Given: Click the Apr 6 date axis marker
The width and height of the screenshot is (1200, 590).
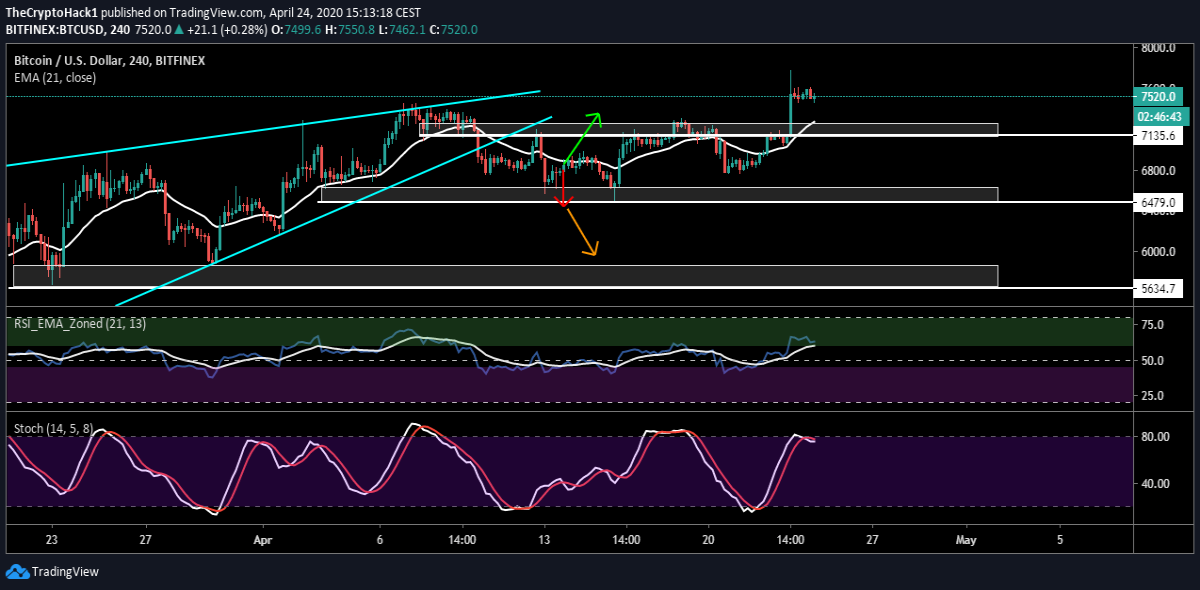Looking at the screenshot, I should tap(379, 538).
